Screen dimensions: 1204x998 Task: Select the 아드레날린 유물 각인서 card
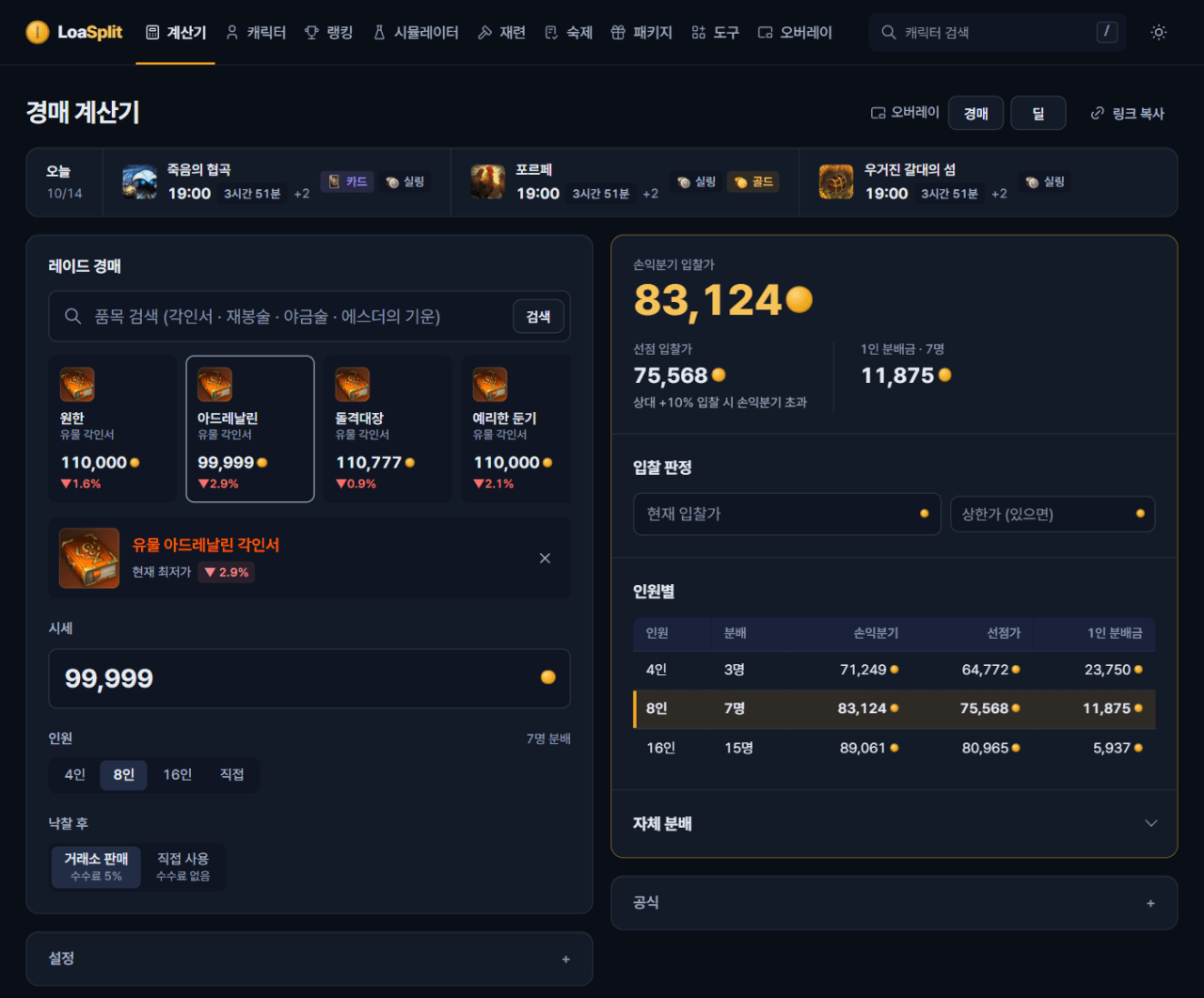point(250,429)
